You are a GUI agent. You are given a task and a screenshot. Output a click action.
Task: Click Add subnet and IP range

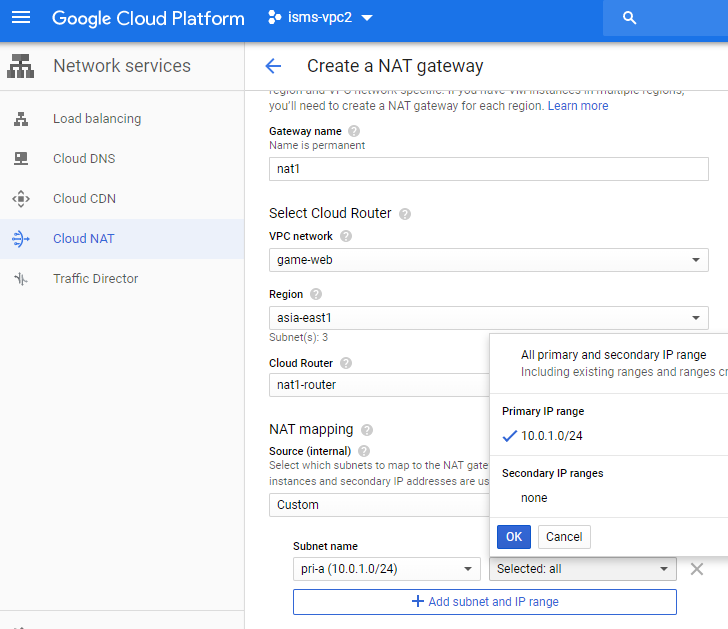click(484, 602)
